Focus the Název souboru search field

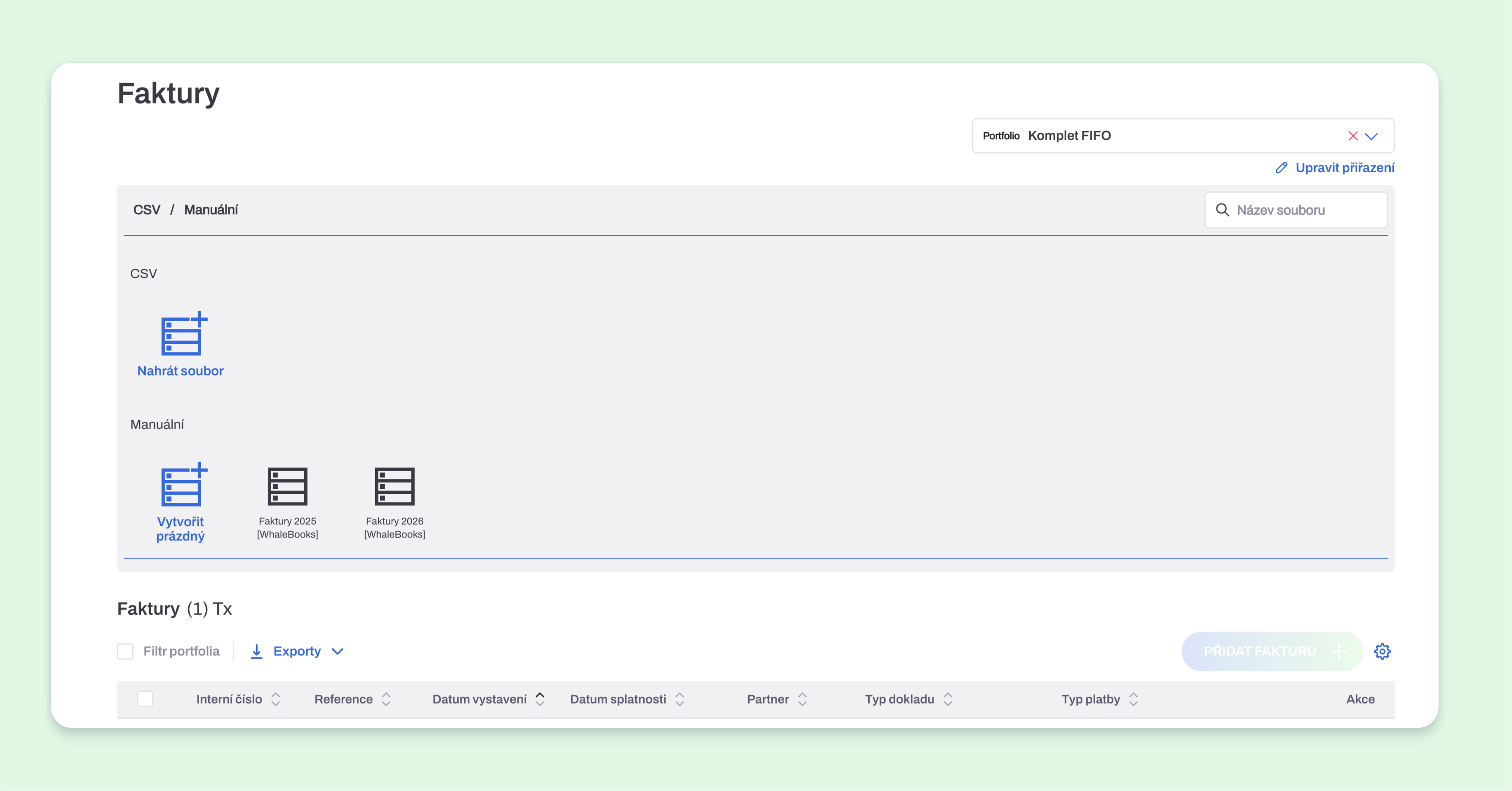pyautogui.click(x=1296, y=210)
